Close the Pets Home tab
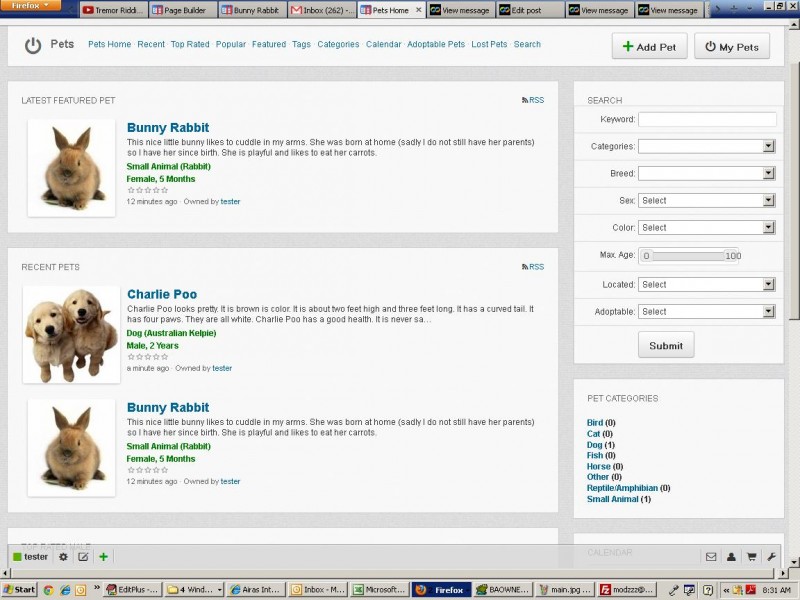The height and width of the screenshot is (600, 800). 418,10
